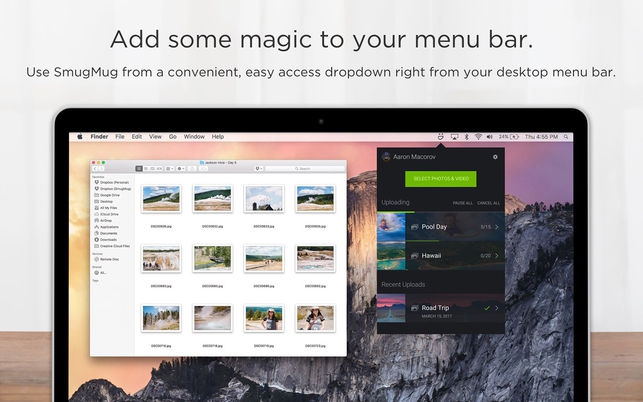Select Desktop in Finder sidebar

(x=104, y=201)
